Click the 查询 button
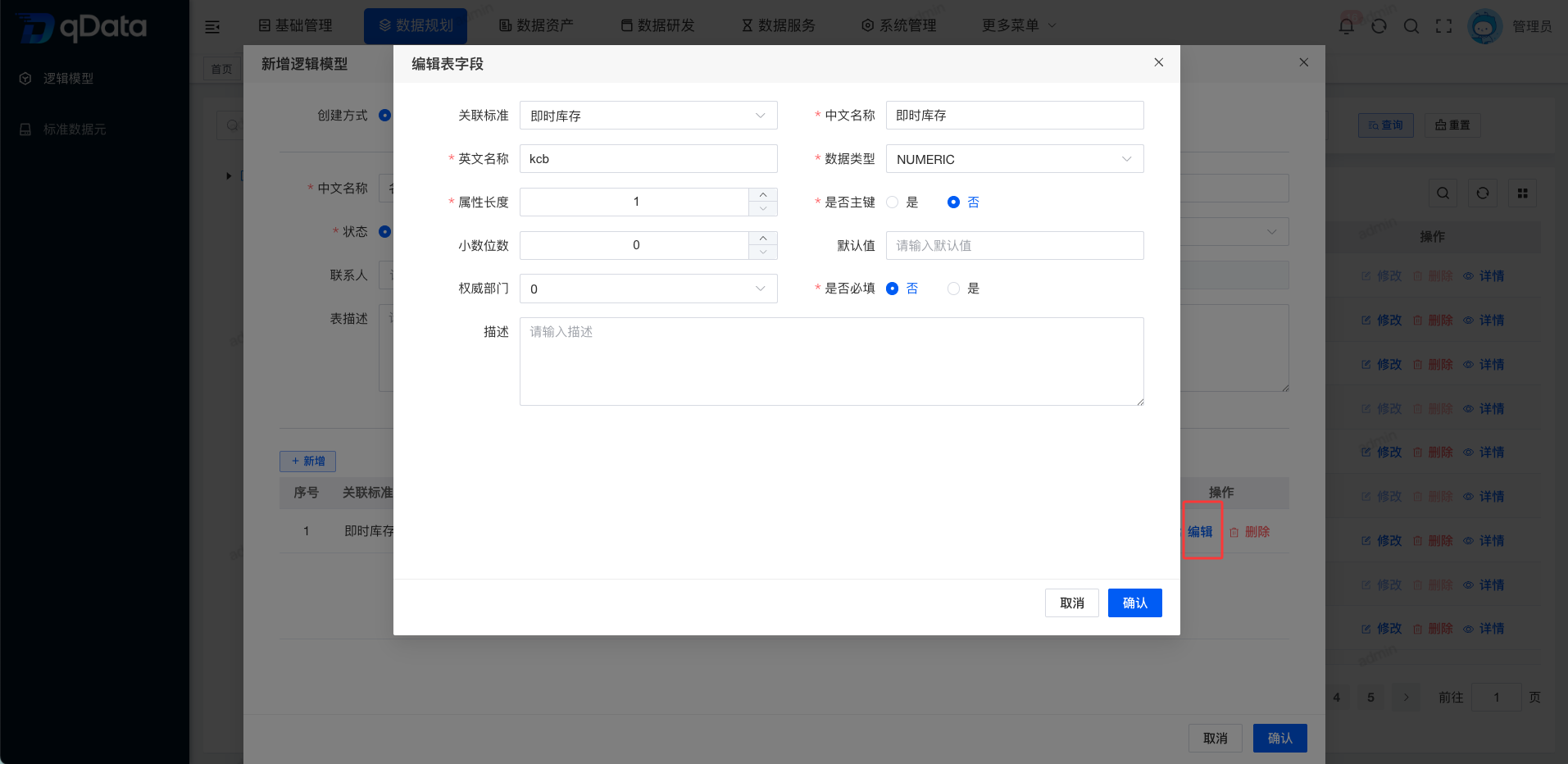 [x=1386, y=125]
